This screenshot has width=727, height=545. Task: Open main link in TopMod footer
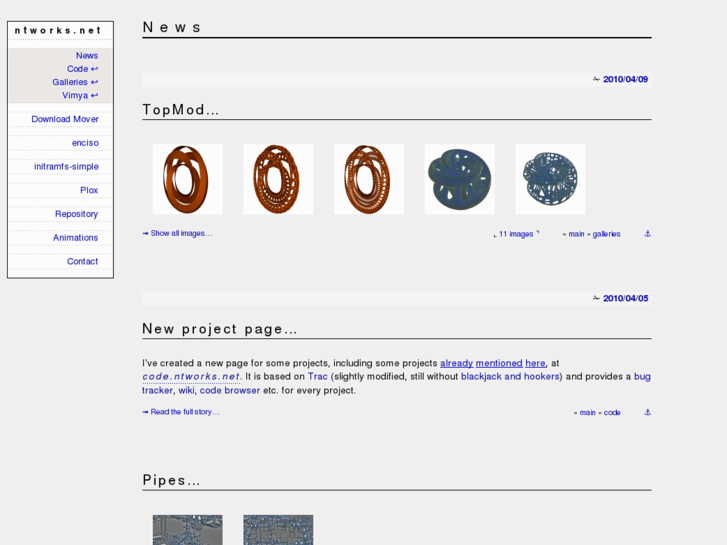pos(576,234)
